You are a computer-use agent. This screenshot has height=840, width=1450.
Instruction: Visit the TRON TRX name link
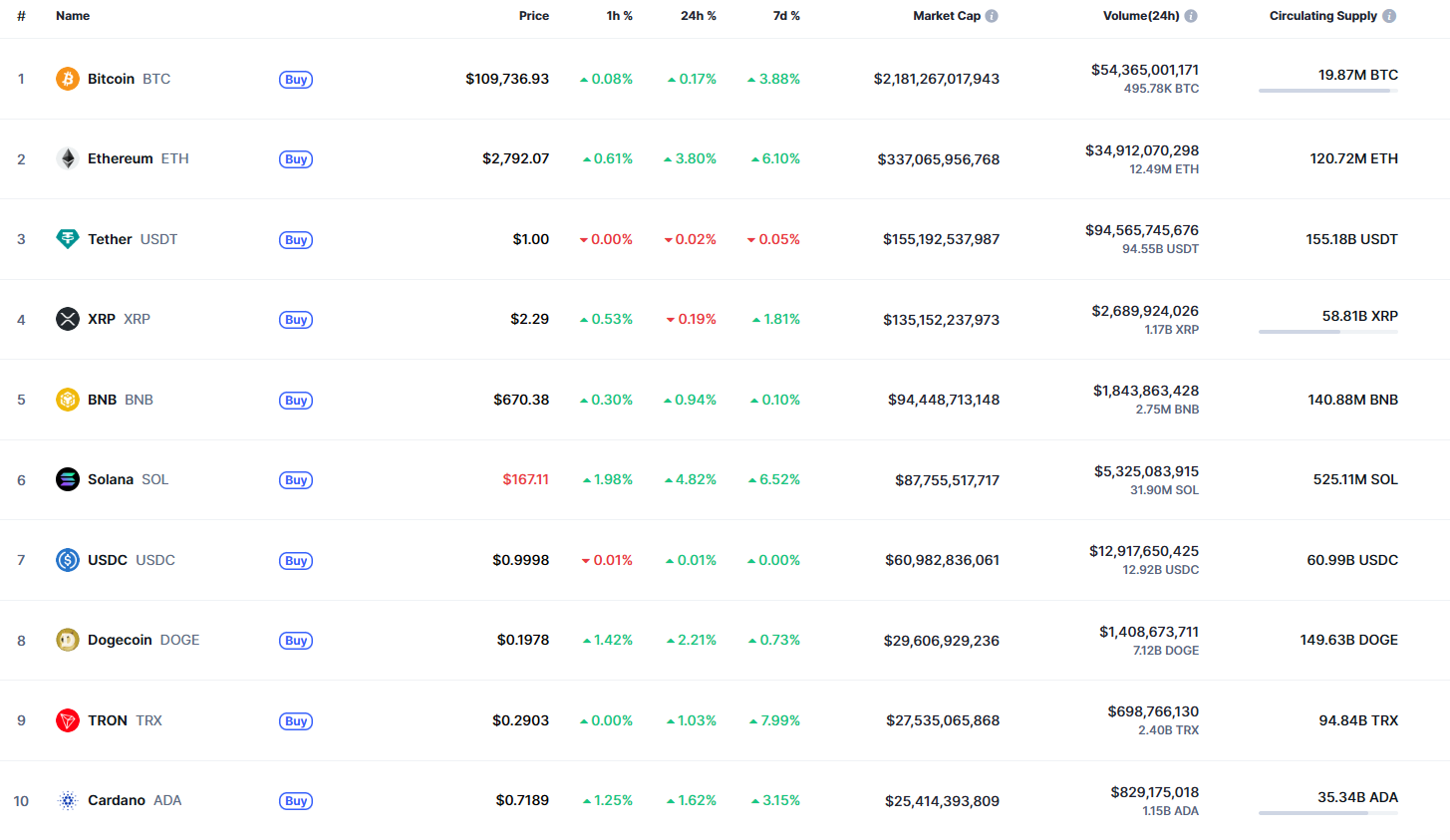pos(125,720)
